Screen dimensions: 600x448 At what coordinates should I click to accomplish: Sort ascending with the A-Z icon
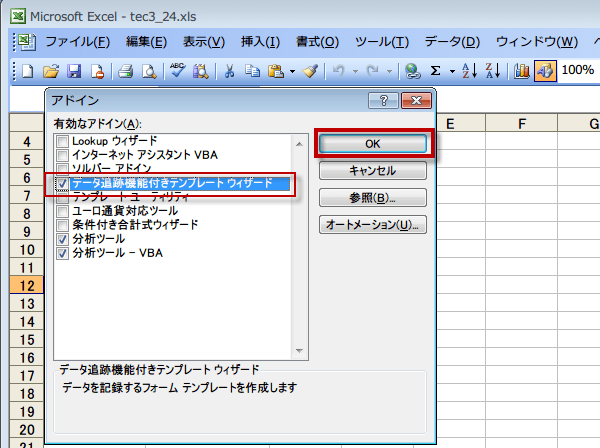(470, 71)
